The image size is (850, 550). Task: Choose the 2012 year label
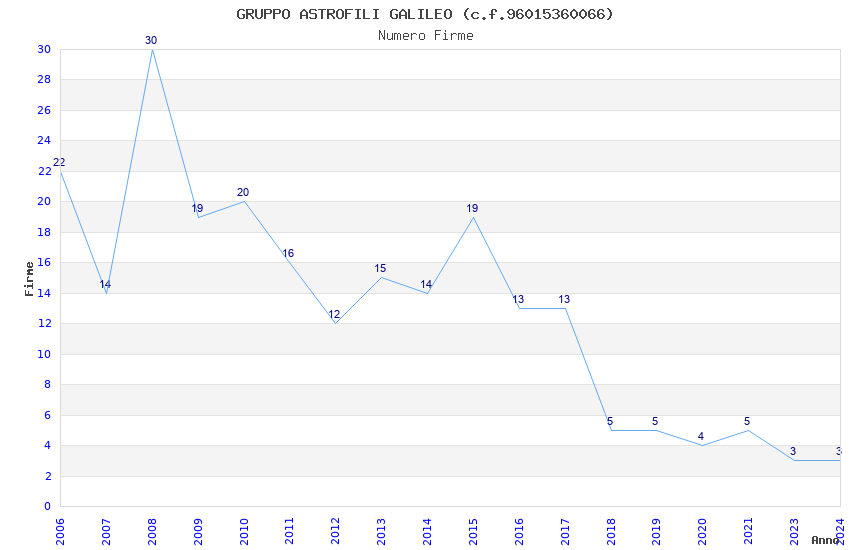[x=335, y=532]
